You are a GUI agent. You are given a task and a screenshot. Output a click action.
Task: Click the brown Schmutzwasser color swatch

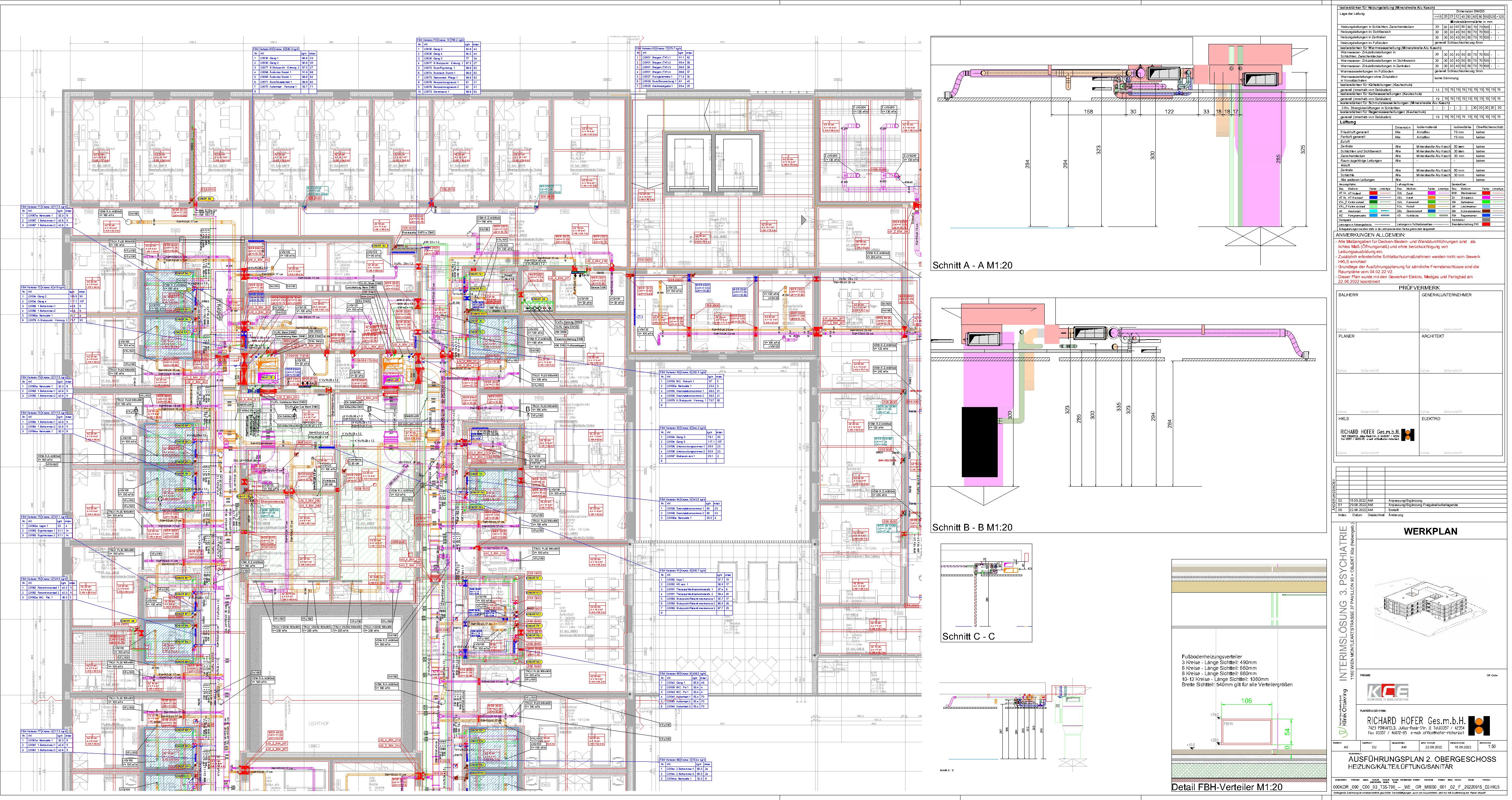(1486, 211)
